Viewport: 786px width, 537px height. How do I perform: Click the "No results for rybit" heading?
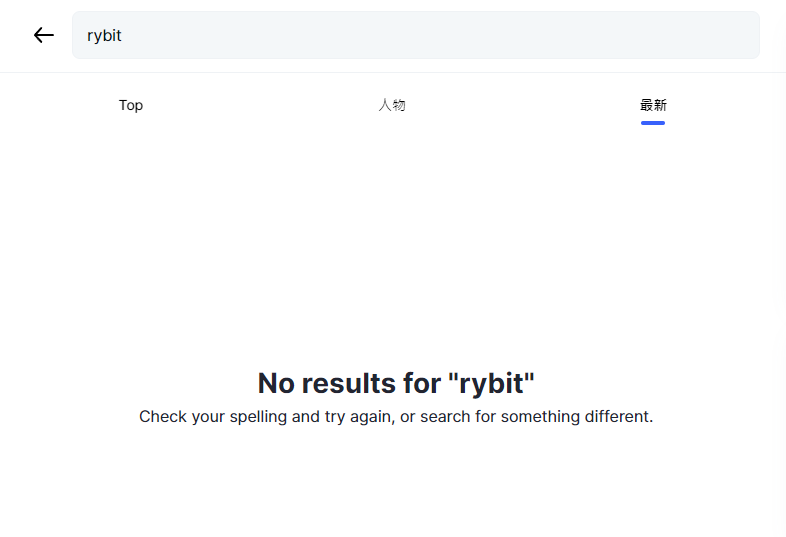pyautogui.click(x=396, y=383)
